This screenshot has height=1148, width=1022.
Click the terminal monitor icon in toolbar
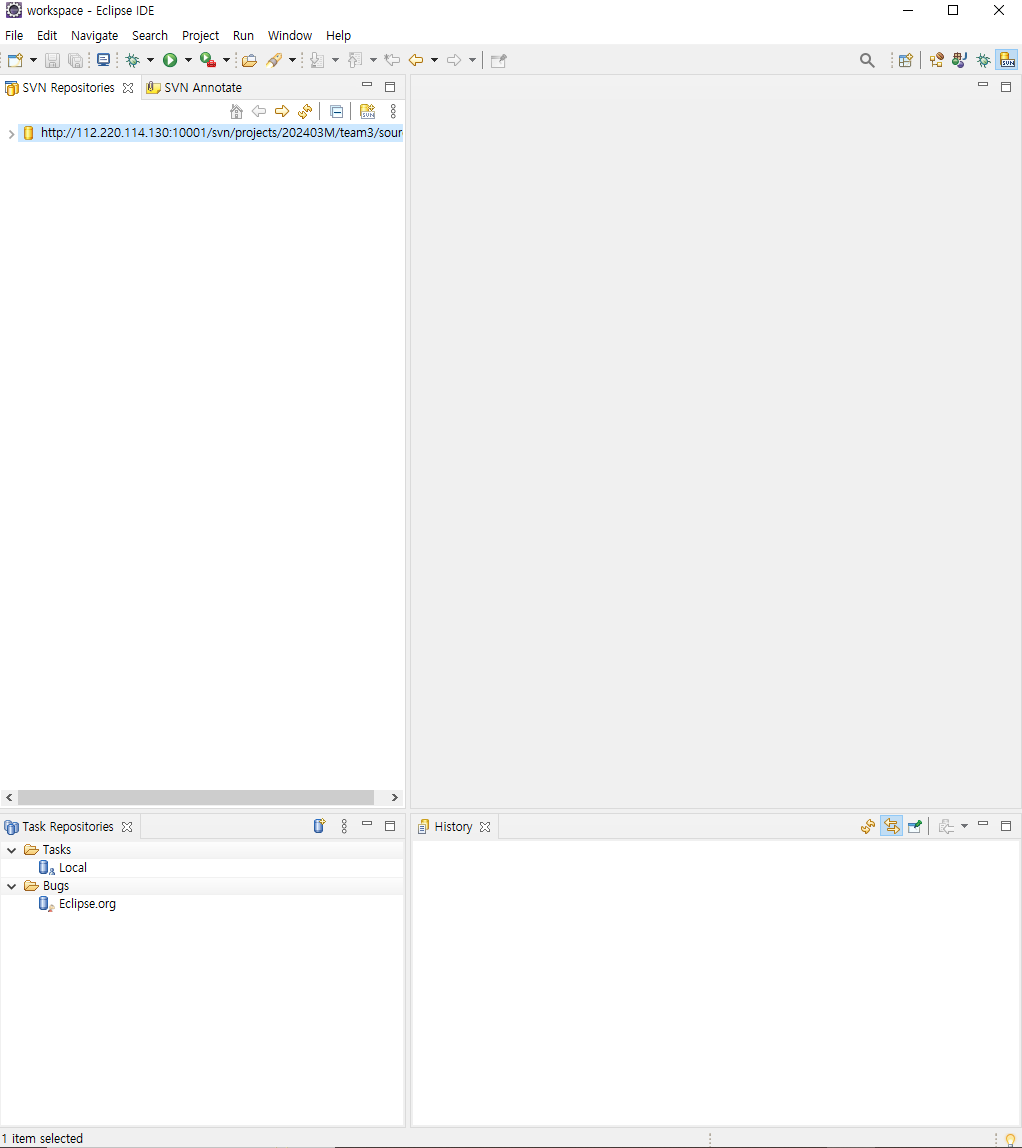point(103,60)
